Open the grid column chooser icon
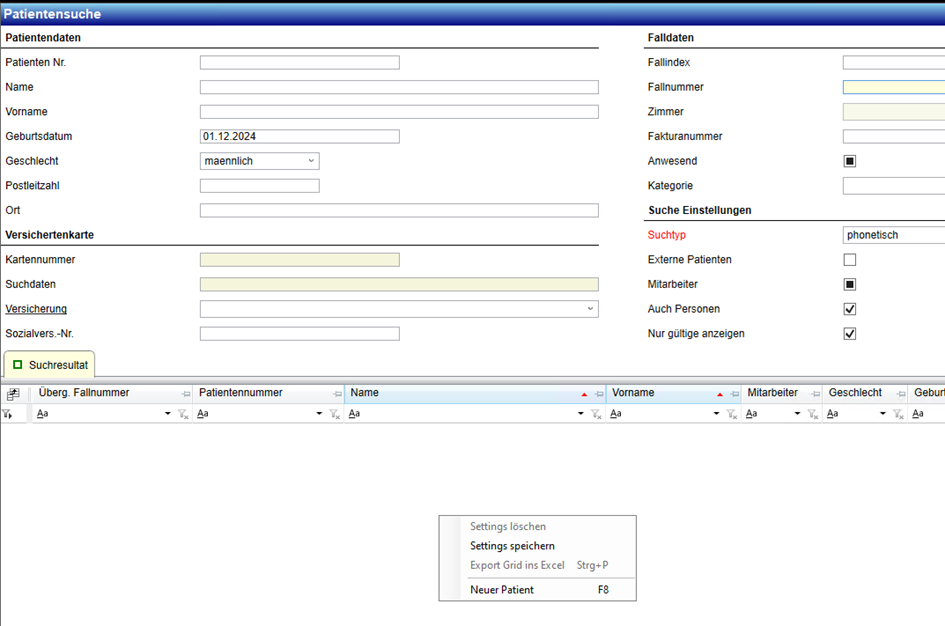 13,394
